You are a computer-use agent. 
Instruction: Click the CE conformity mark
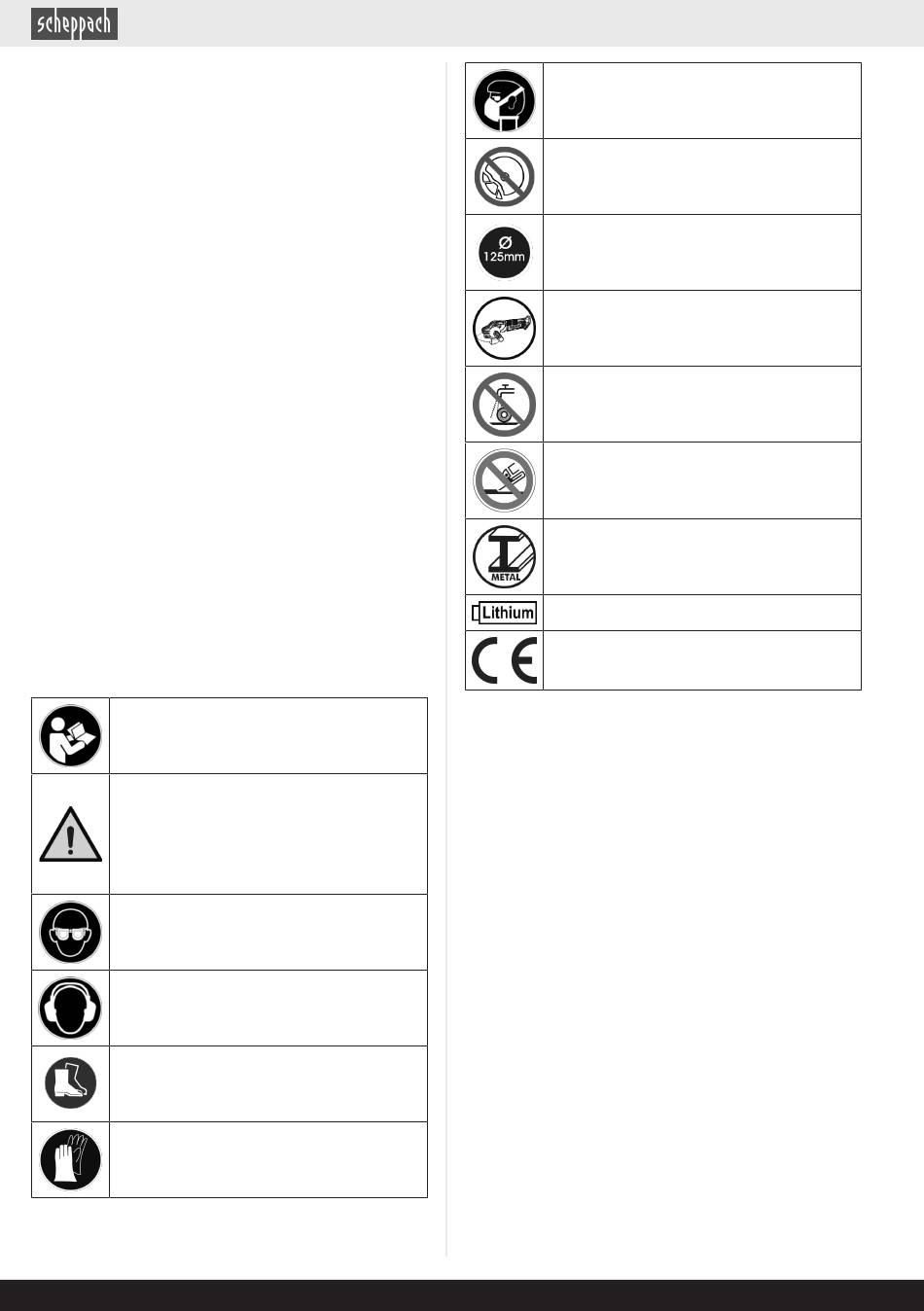[x=504, y=660]
